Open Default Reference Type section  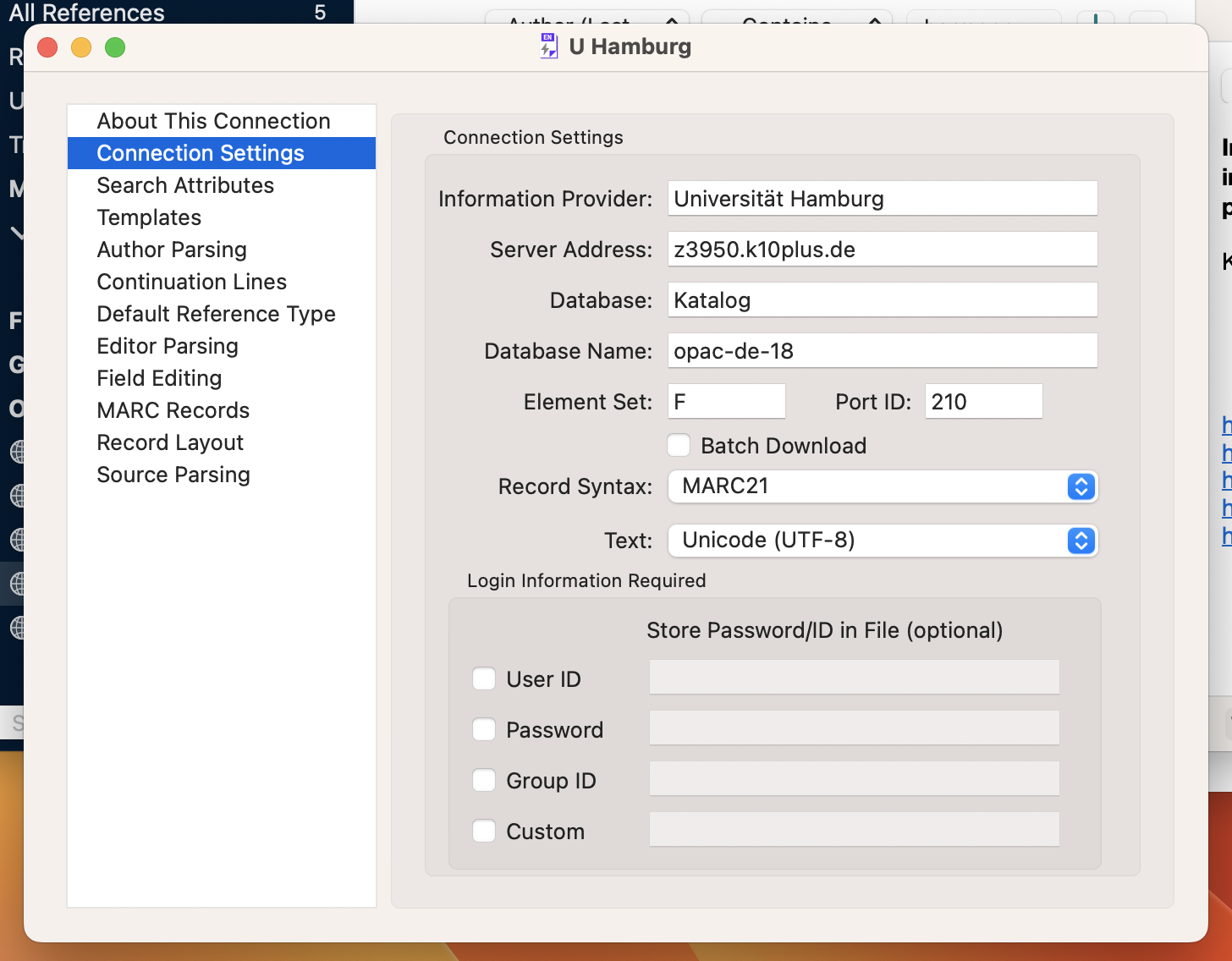click(x=222, y=314)
